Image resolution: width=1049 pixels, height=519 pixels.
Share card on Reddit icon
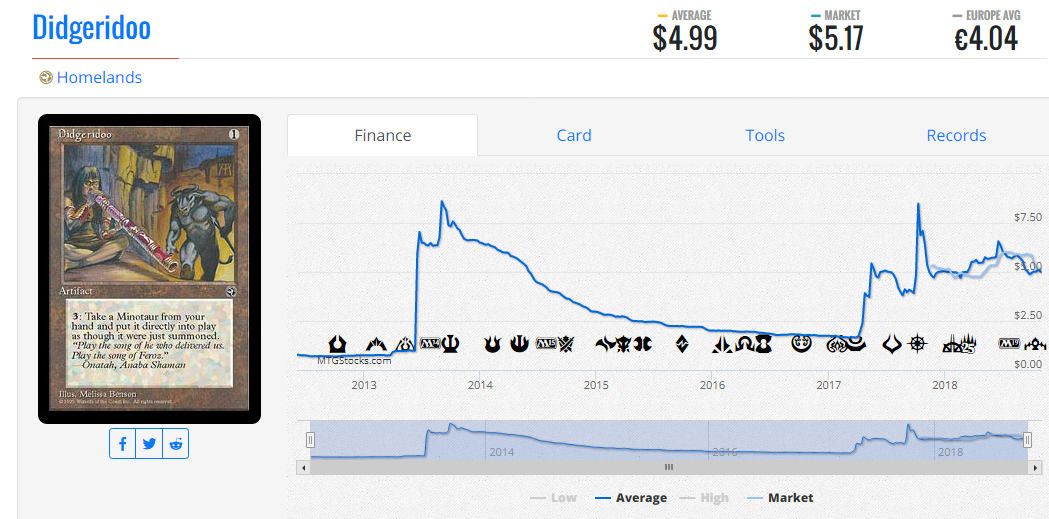175,444
